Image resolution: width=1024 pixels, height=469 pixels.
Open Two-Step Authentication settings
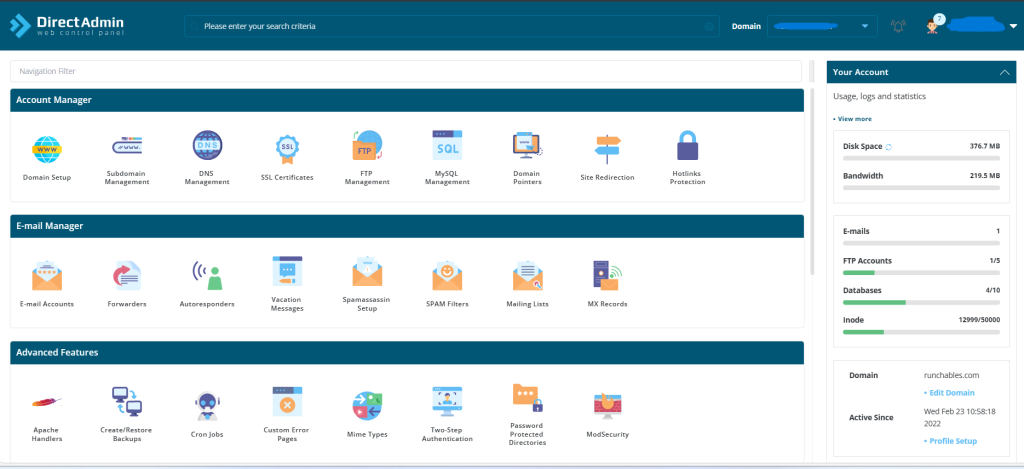447,403
